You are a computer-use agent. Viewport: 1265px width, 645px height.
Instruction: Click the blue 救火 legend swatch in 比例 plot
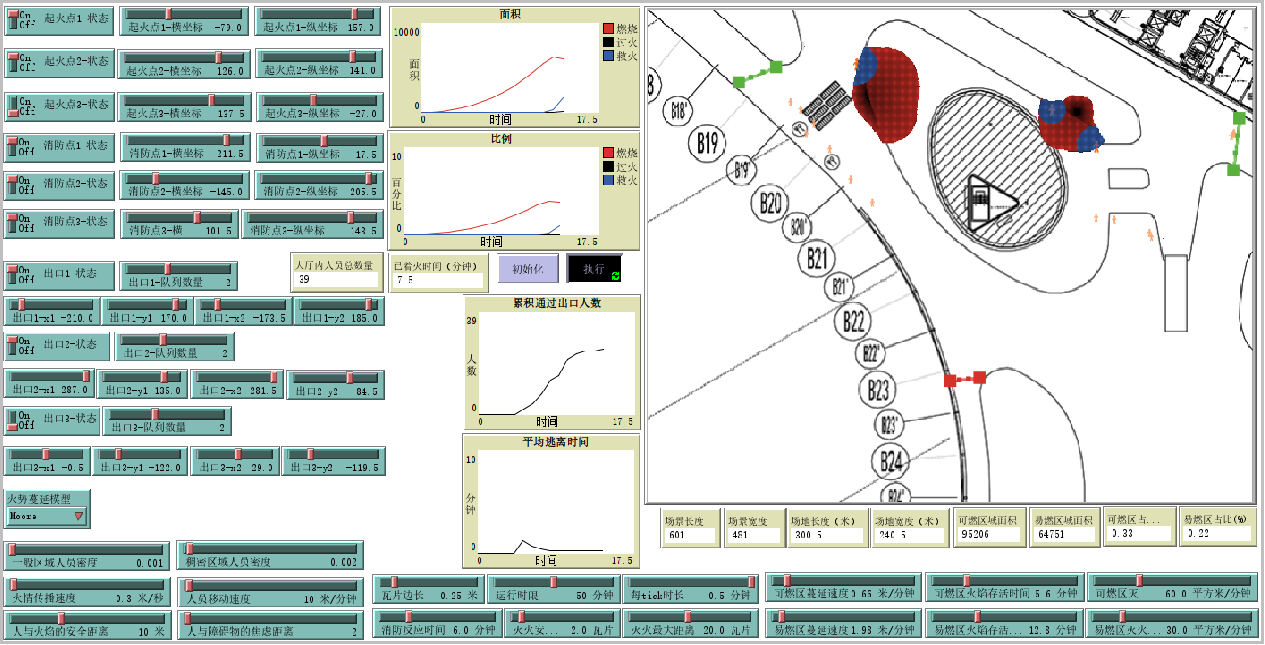click(x=609, y=181)
